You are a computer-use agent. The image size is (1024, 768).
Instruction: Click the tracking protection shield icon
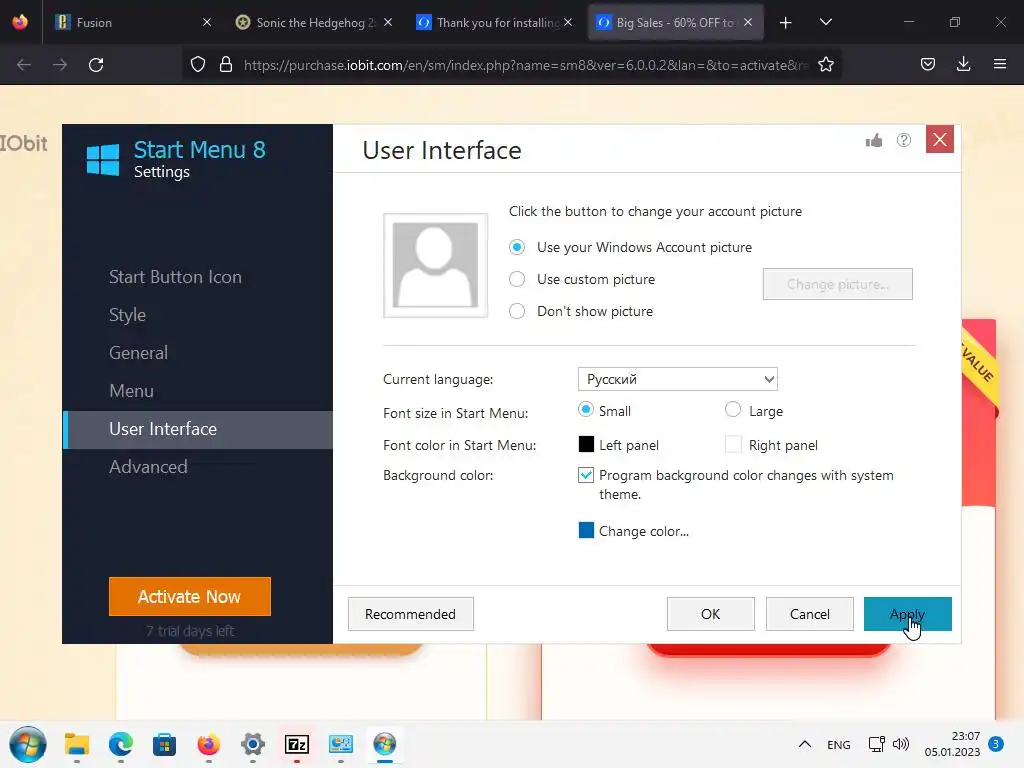(197, 64)
